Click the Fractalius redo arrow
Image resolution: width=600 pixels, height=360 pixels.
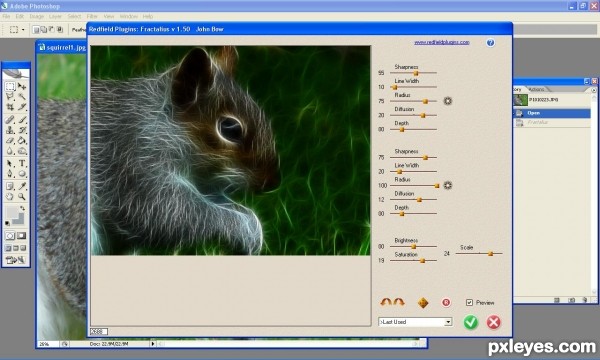click(399, 302)
